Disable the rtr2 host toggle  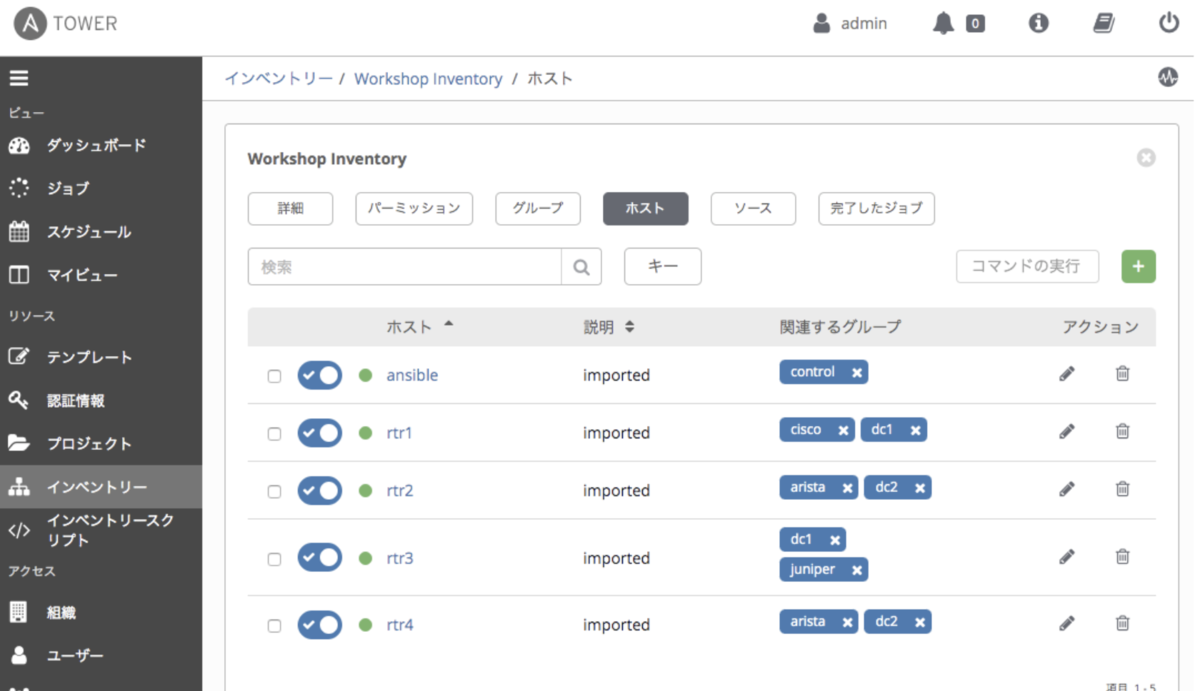[x=320, y=490]
